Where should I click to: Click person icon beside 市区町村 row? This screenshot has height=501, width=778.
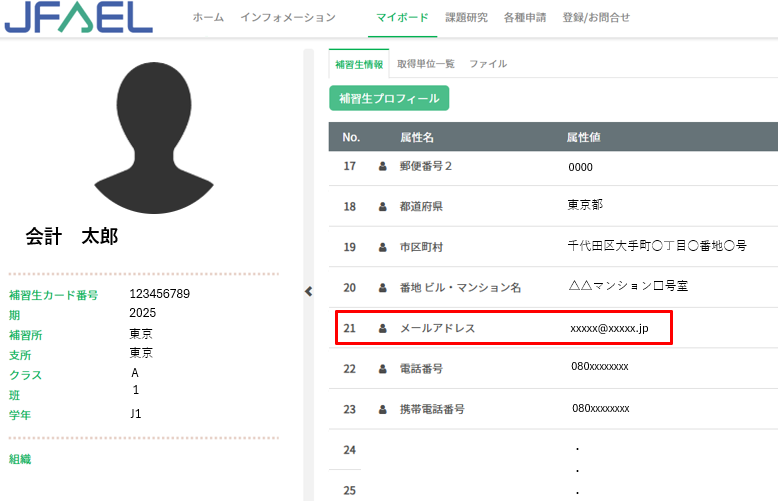coord(382,247)
